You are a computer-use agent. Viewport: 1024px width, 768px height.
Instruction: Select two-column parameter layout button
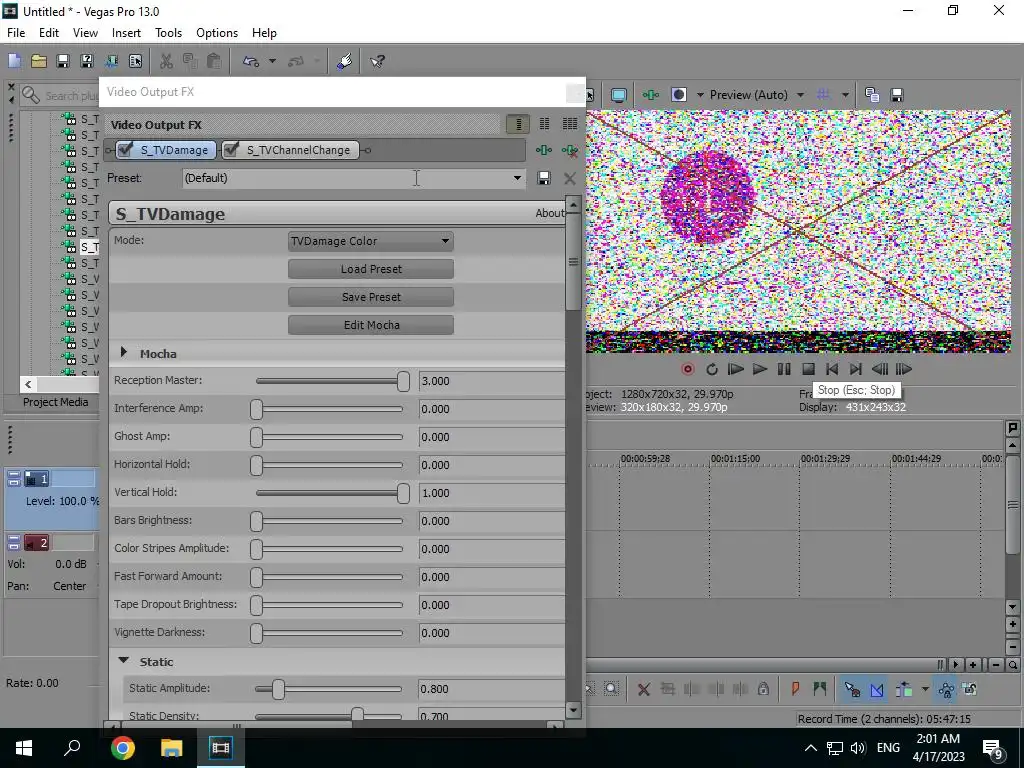click(544, 124)
